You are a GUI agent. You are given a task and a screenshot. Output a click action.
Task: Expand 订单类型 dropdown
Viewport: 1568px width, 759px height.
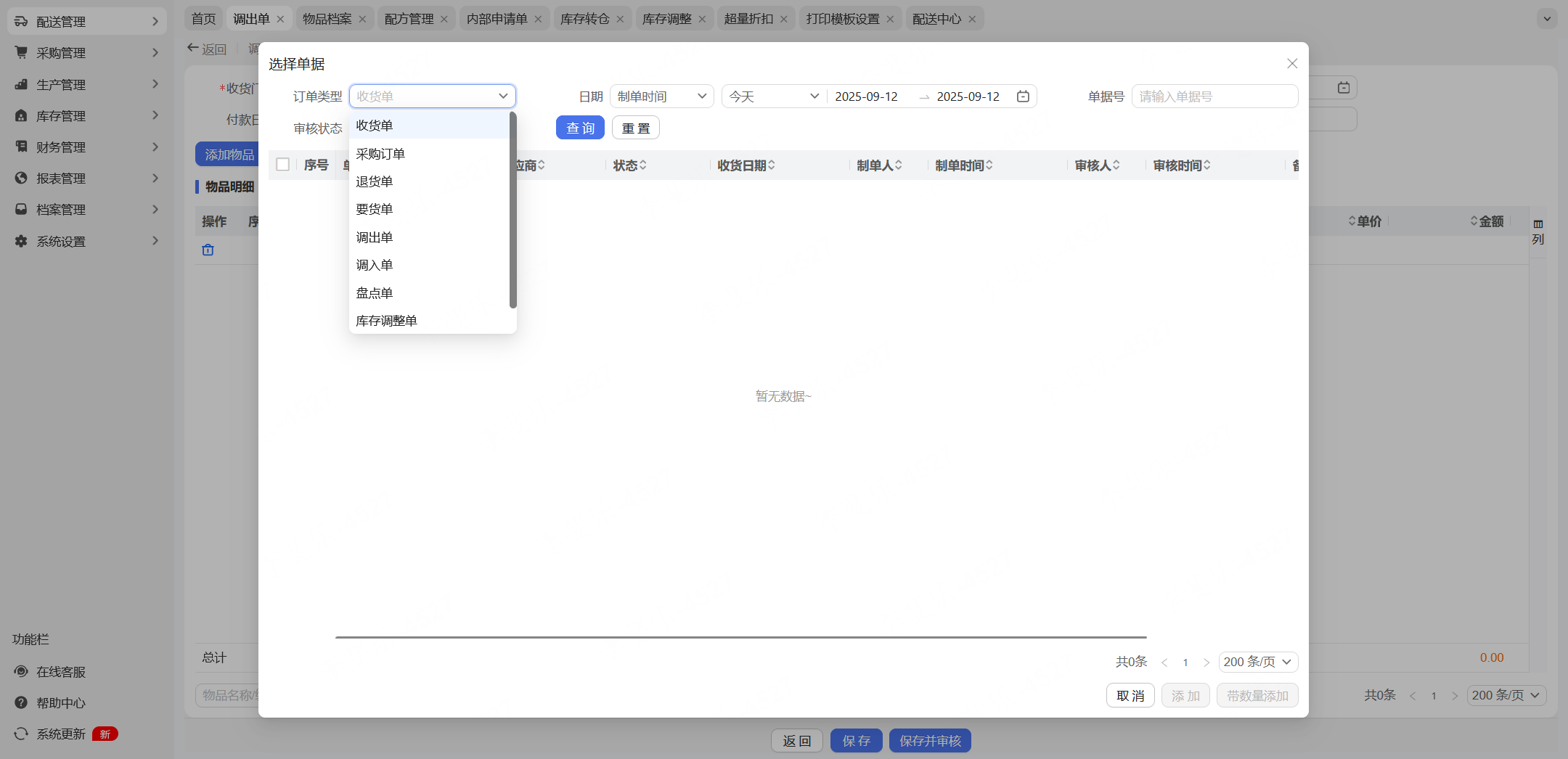433,96
